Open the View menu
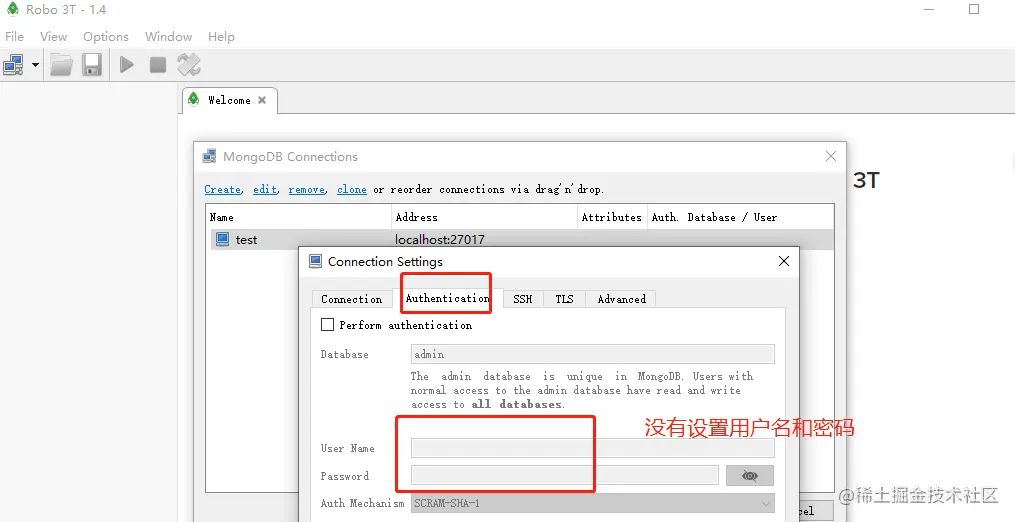The height and width of the screenshot is (522, 1015). coord(53,37)
